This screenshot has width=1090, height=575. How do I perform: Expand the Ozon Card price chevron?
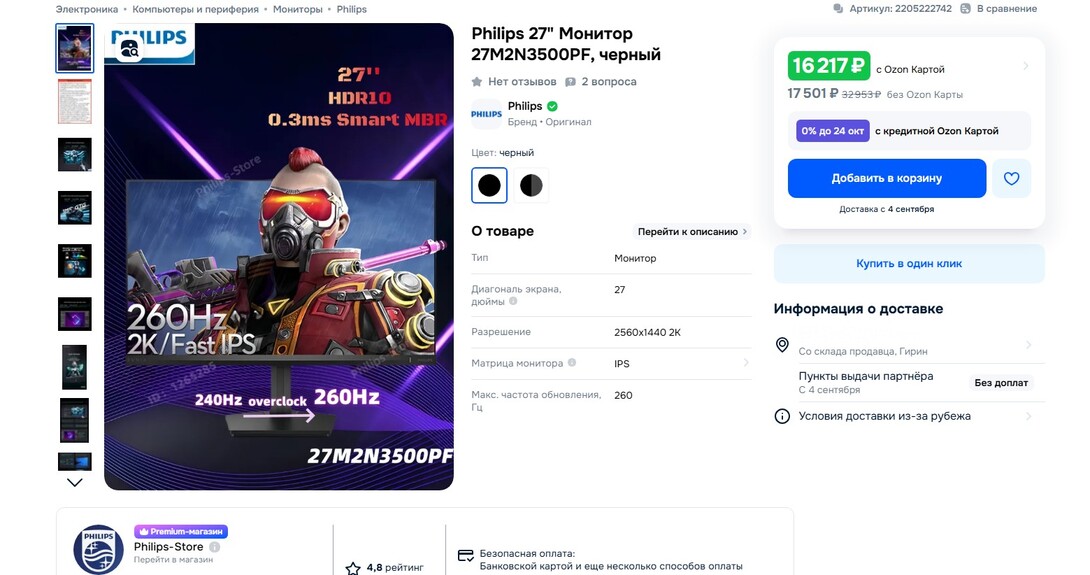(x=1025, y=66)
